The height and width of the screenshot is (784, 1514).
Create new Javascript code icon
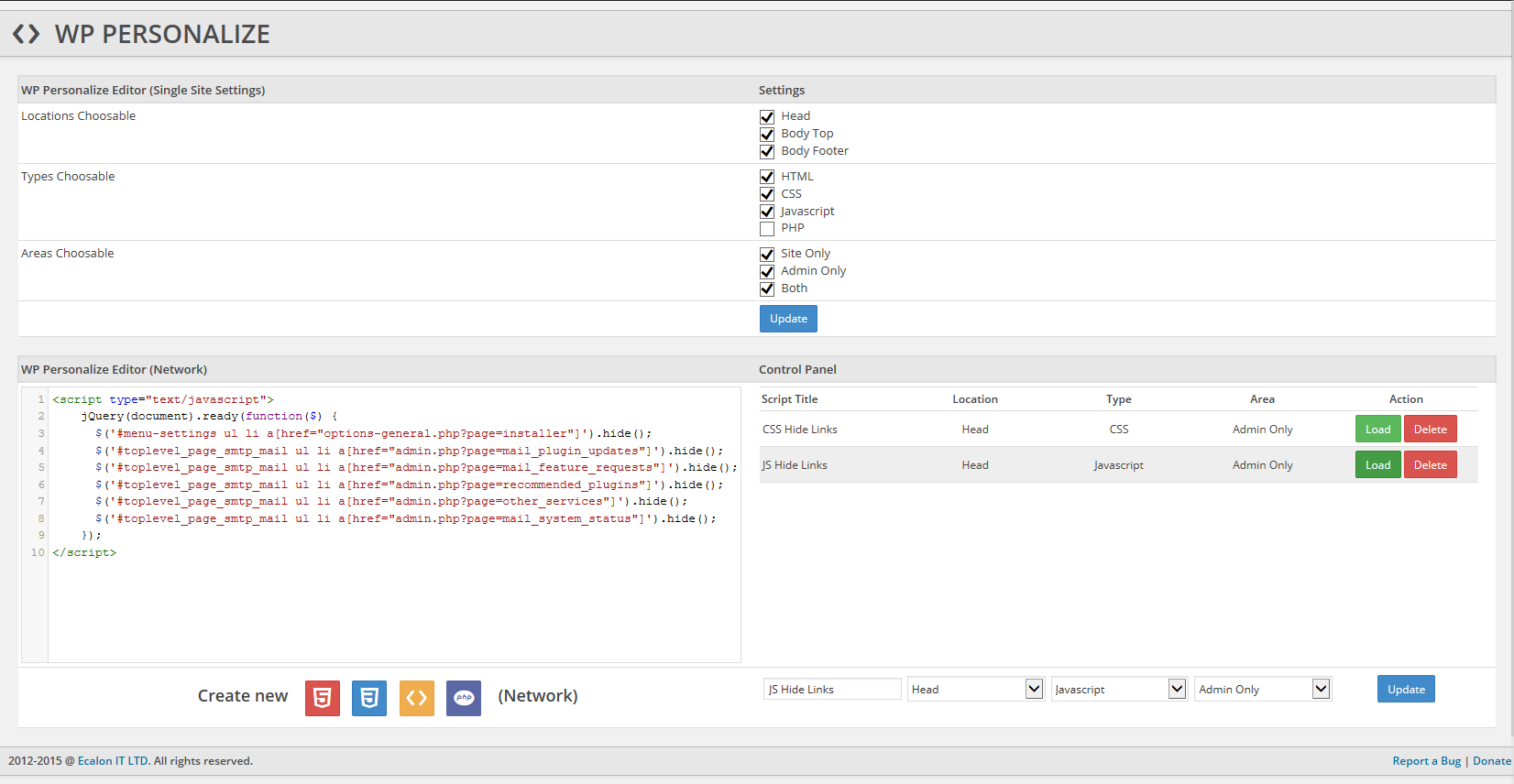(x=417, y=698)
